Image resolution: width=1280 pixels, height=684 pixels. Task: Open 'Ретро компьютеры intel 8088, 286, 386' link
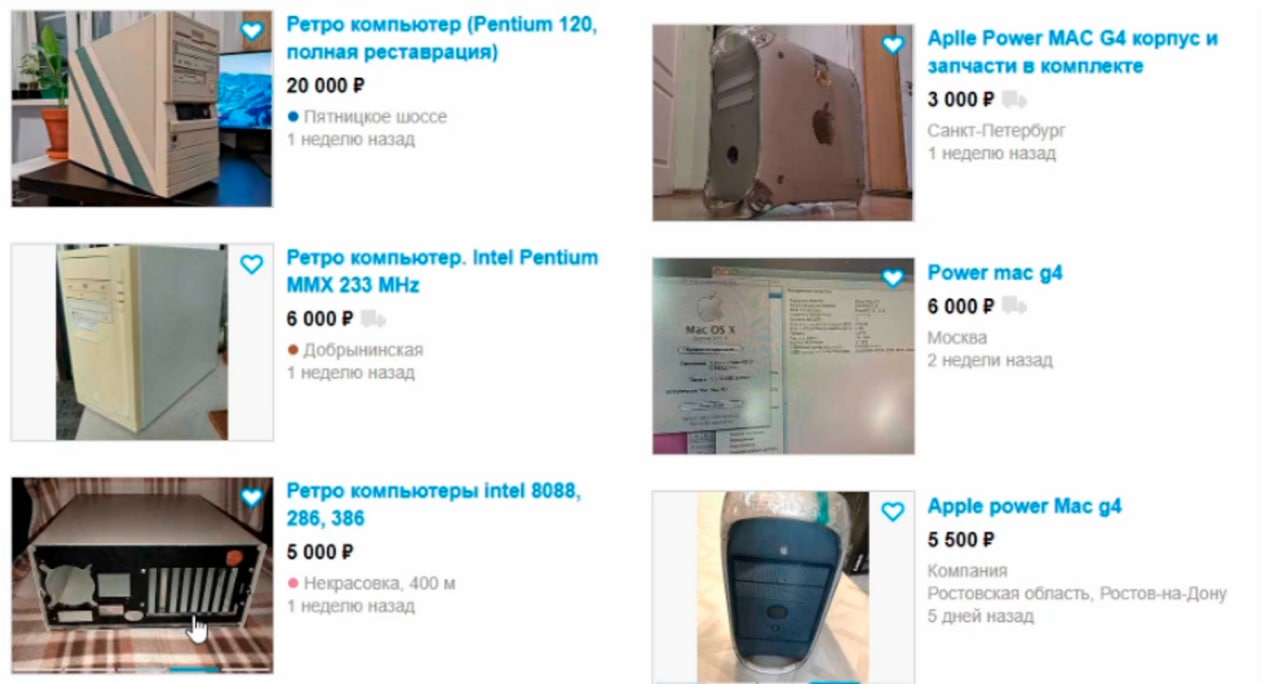coord(434,505)
